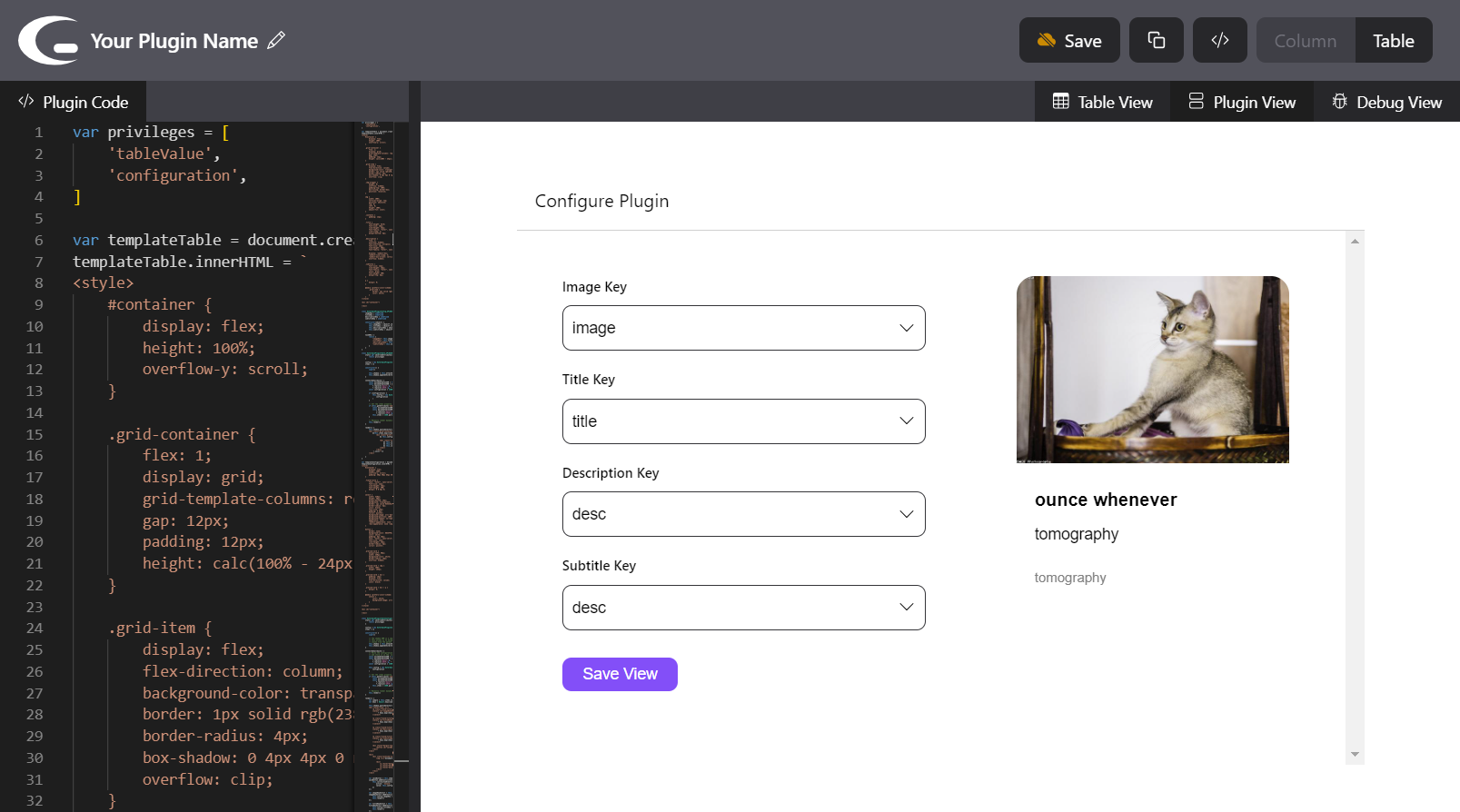The height and width of the screenshot is (812, 1460).
Task: Click the code brackets icon button
Action: coord(1219,40)
